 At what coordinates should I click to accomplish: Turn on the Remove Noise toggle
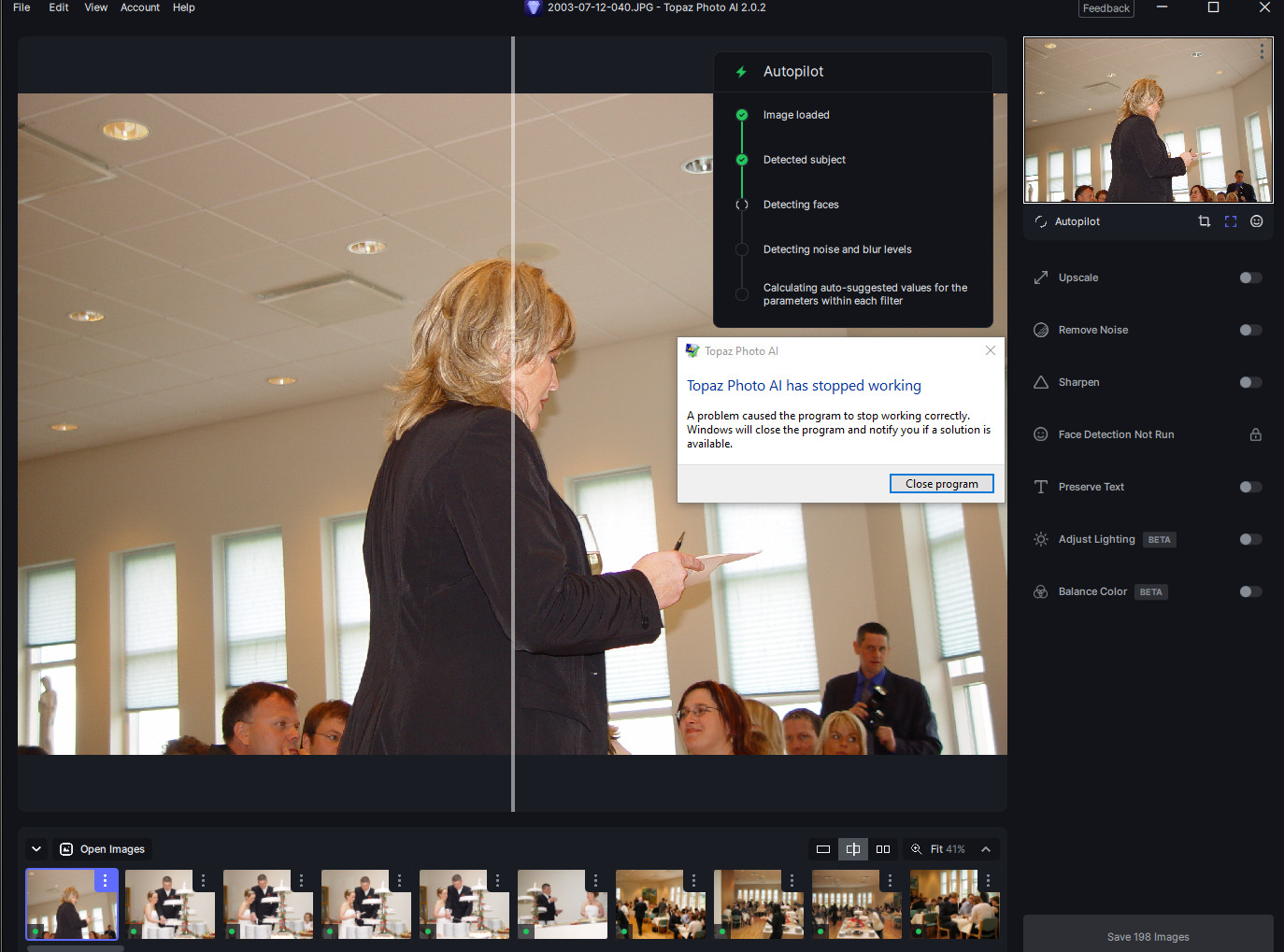pos(1250,330)
